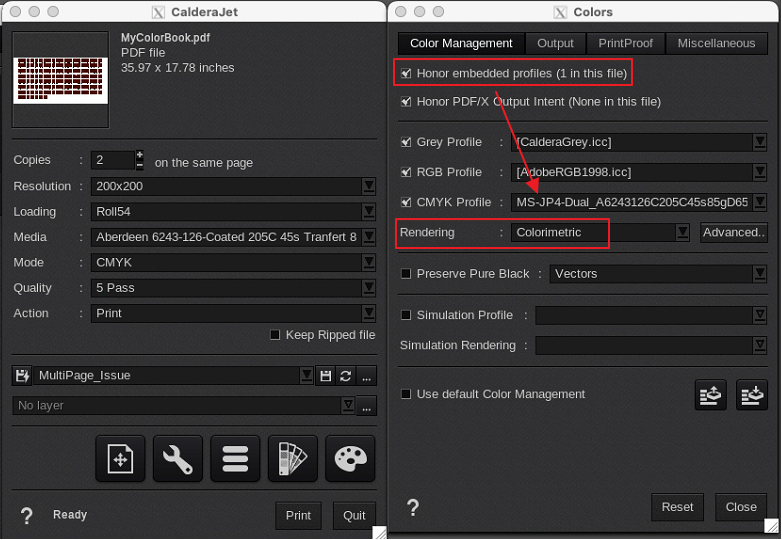Click the Advanced.. rendering button
Viewport: 782px width, 540px height.
point(733,232)
